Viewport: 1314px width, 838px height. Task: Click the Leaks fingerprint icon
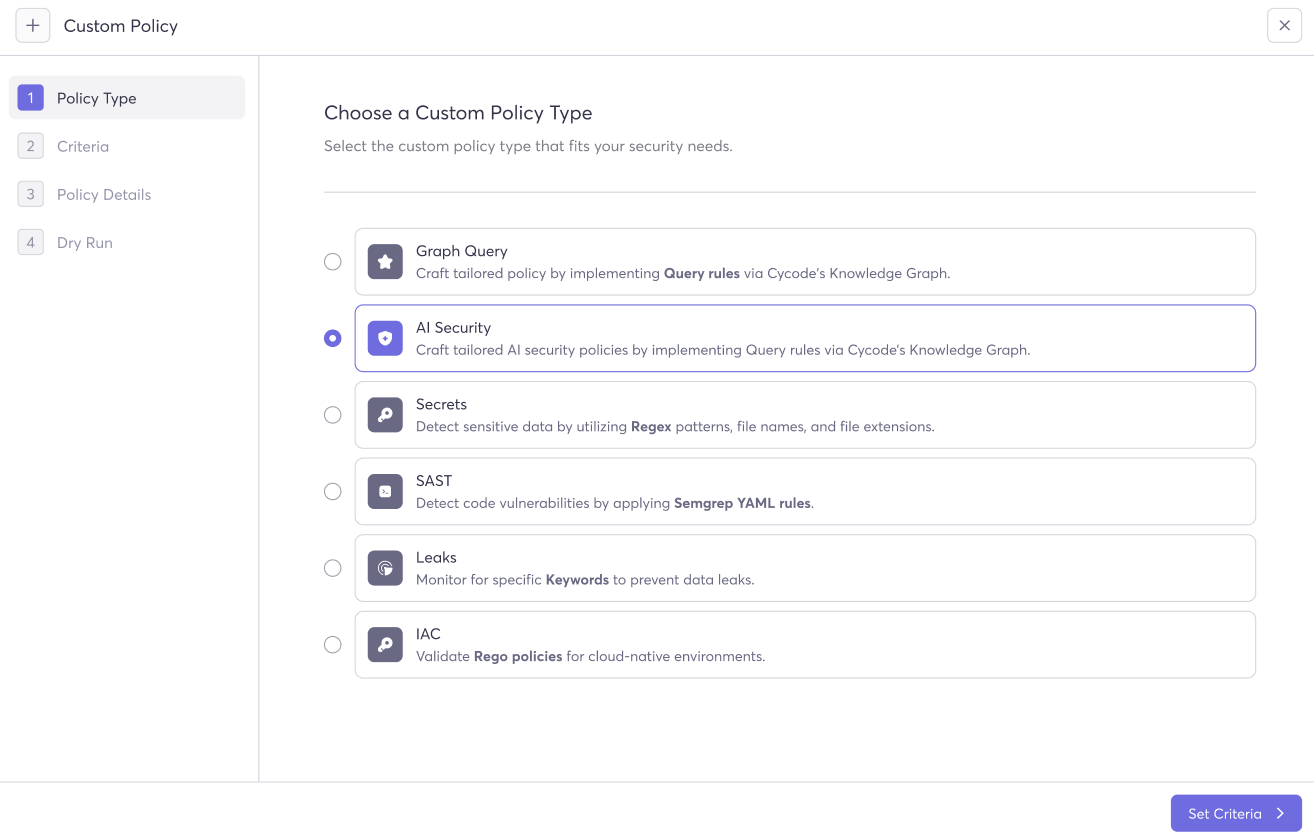tap(385, 568)
